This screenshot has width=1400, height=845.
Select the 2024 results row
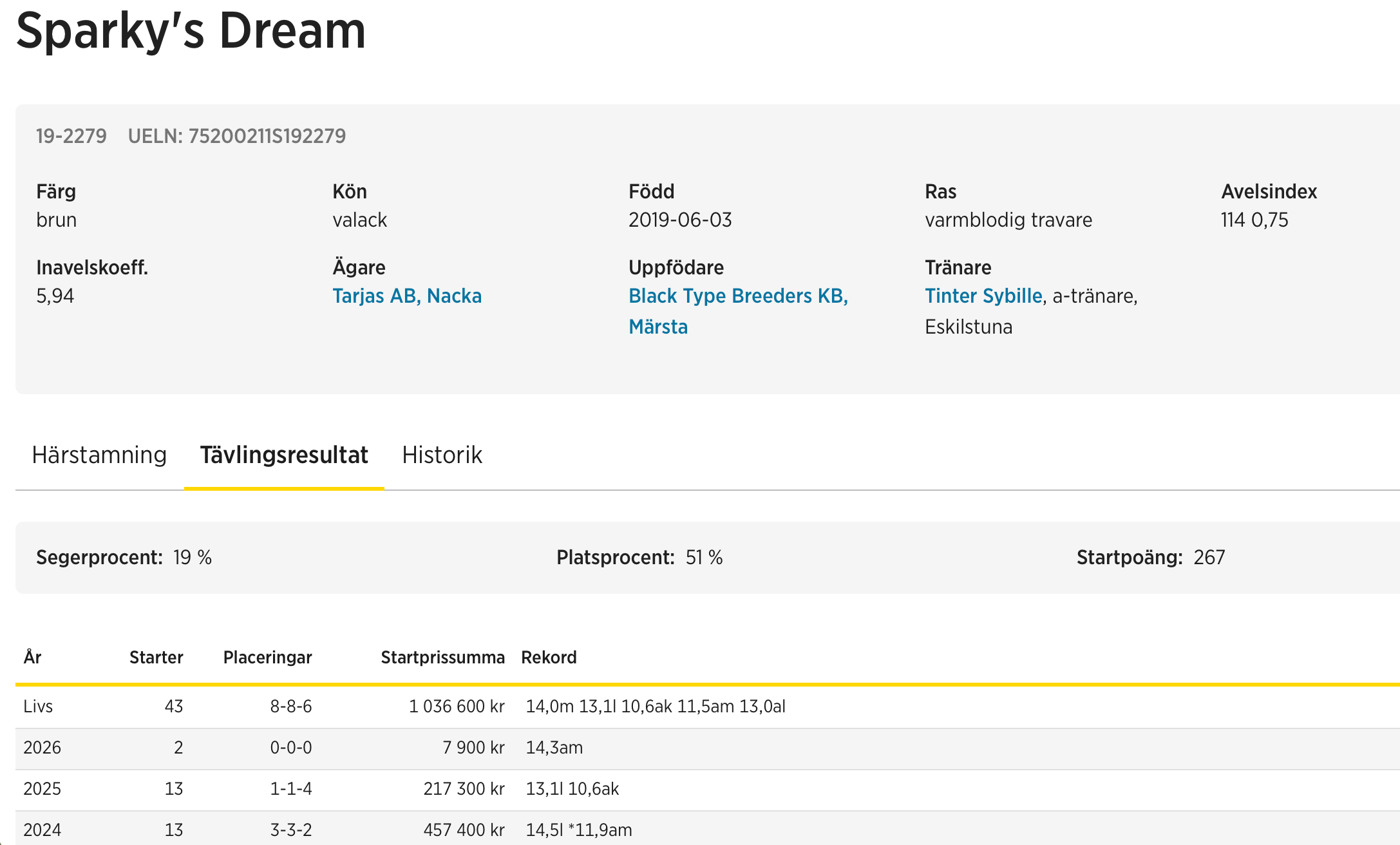[x=43, y=830]
